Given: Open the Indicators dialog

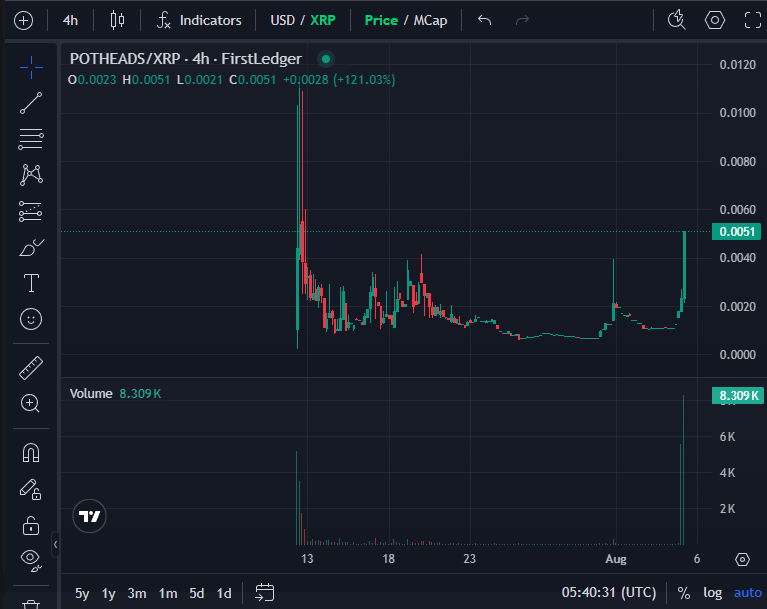Looking at the screenshot, I should pos(199,21).
